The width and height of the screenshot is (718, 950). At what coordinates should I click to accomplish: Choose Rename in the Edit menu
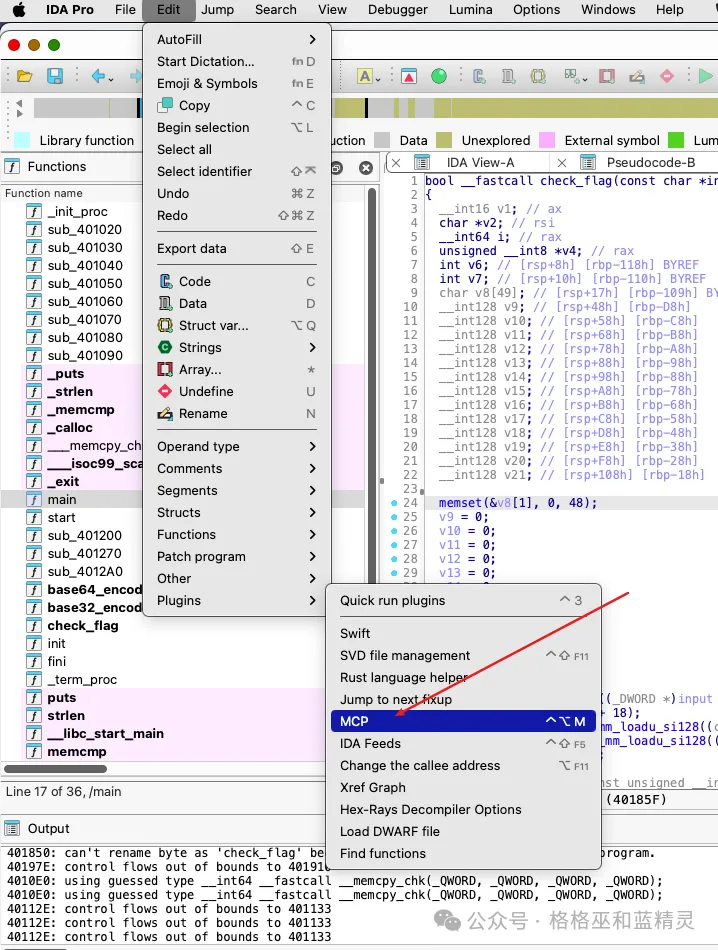[x=236, y=414]
